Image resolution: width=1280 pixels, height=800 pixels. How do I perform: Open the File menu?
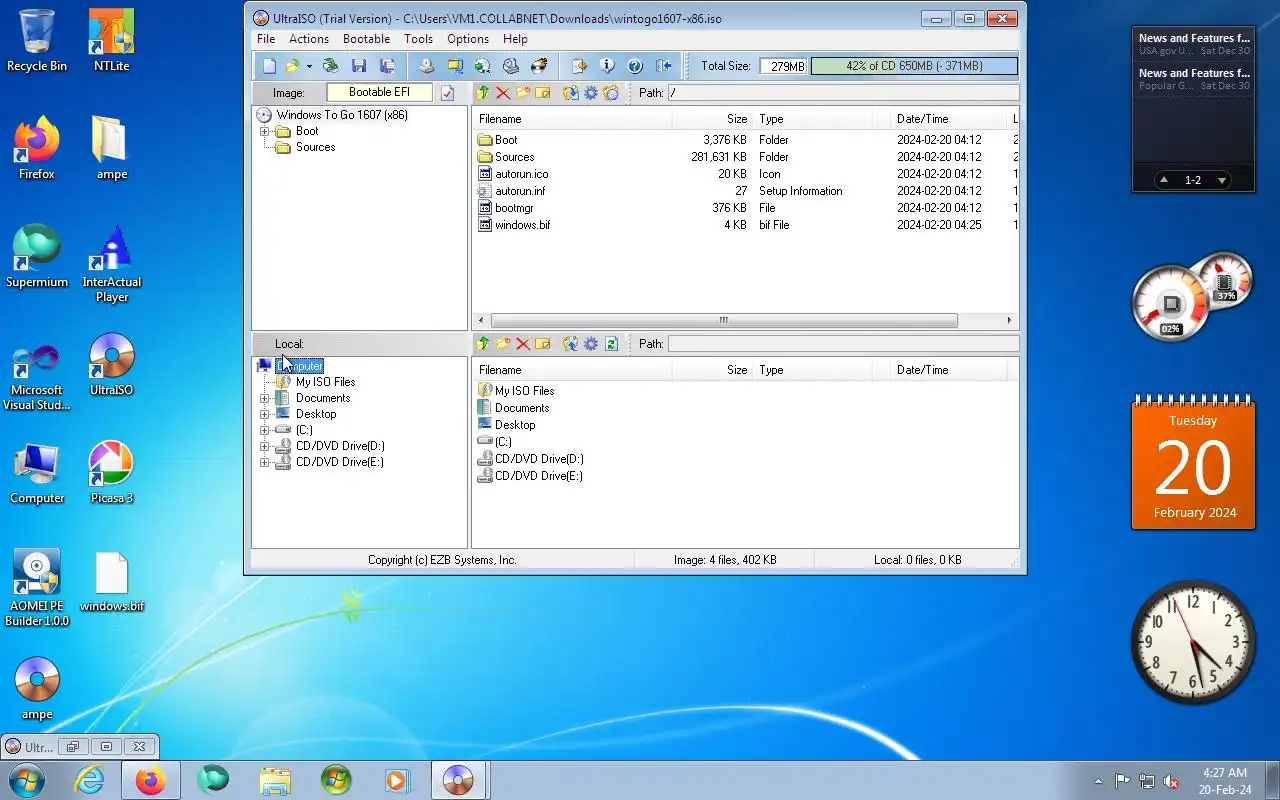[266, 39]
